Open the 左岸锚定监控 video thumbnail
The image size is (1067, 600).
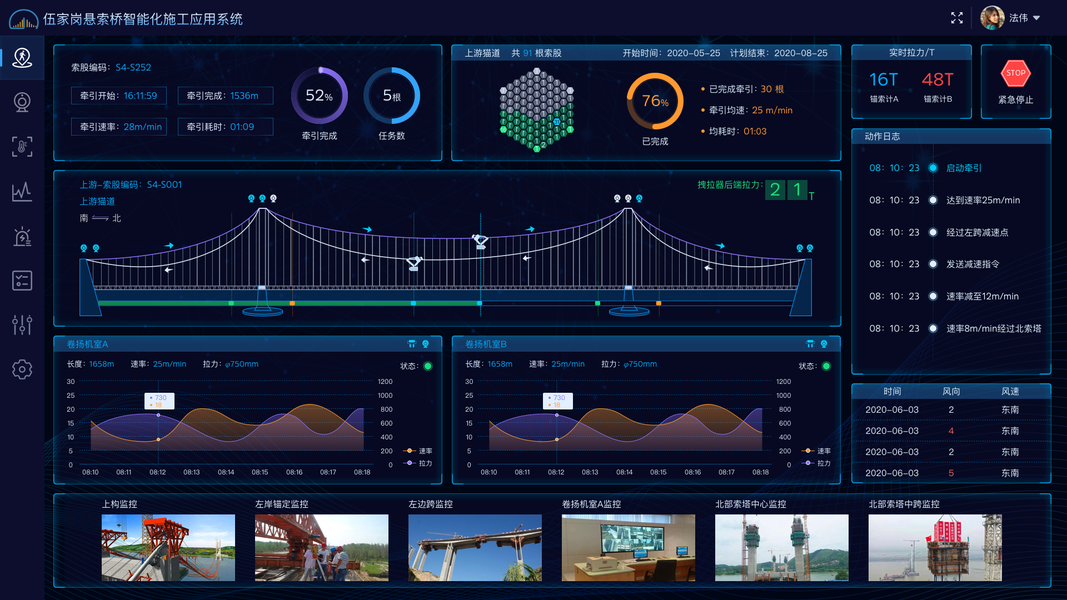pyautogui.click(x=321, y=548)
